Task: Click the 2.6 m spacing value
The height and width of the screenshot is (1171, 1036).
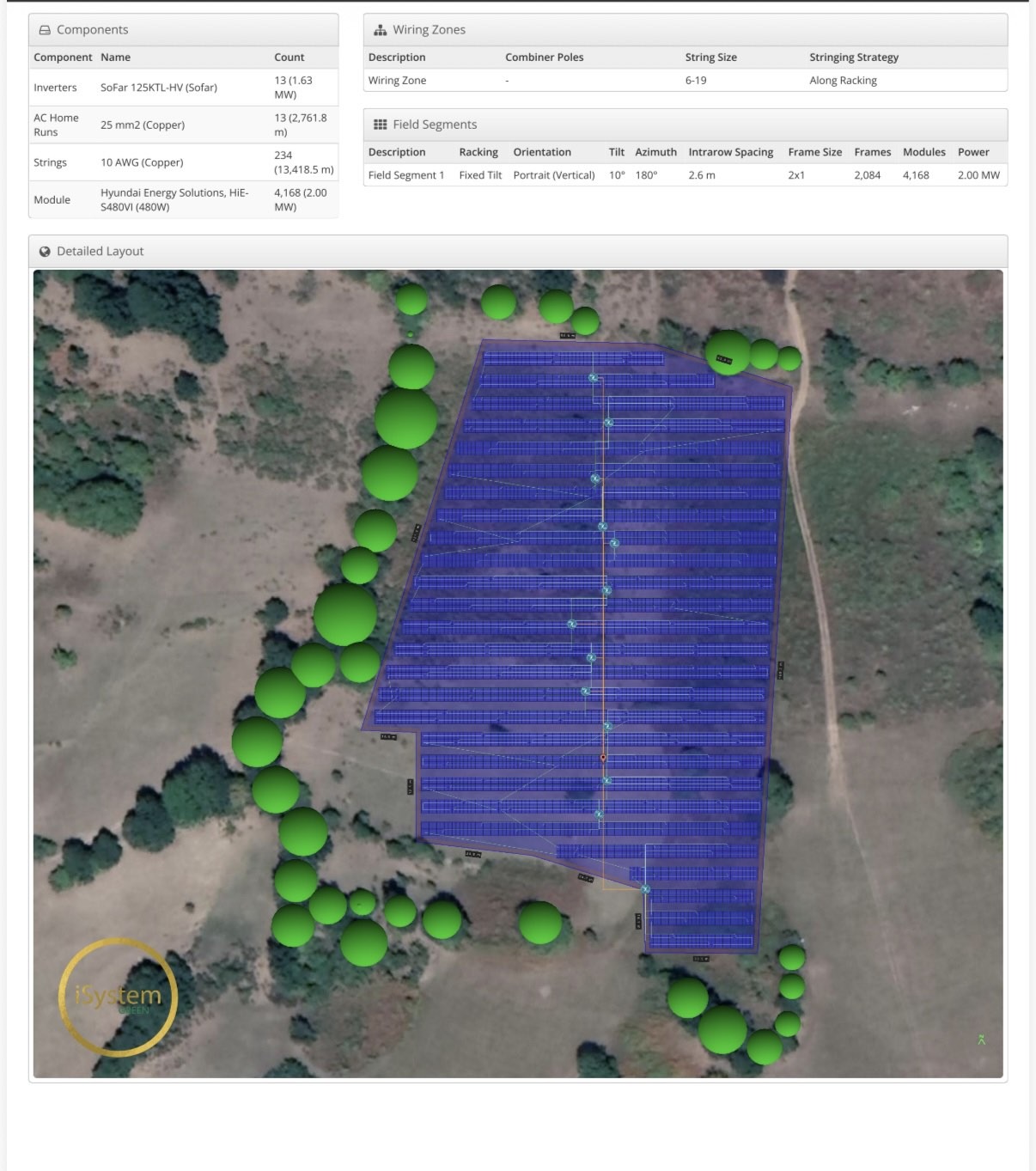Action: pyautogui.click(x=702, y=175)
